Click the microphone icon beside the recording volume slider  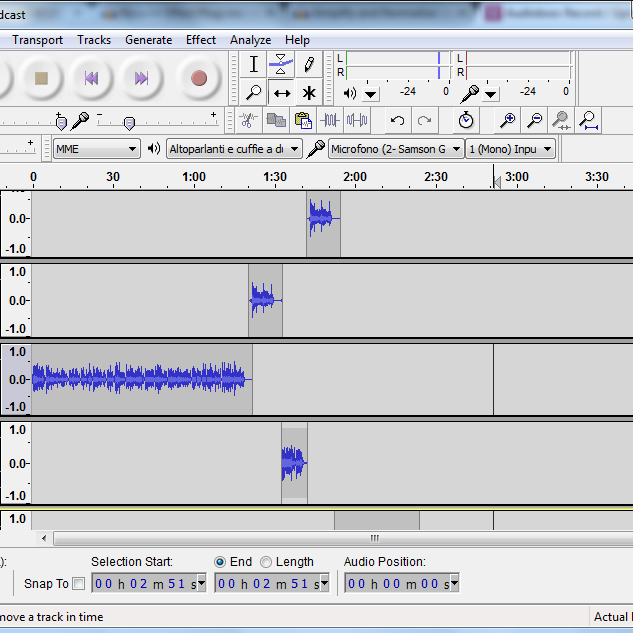coord(80,121)
